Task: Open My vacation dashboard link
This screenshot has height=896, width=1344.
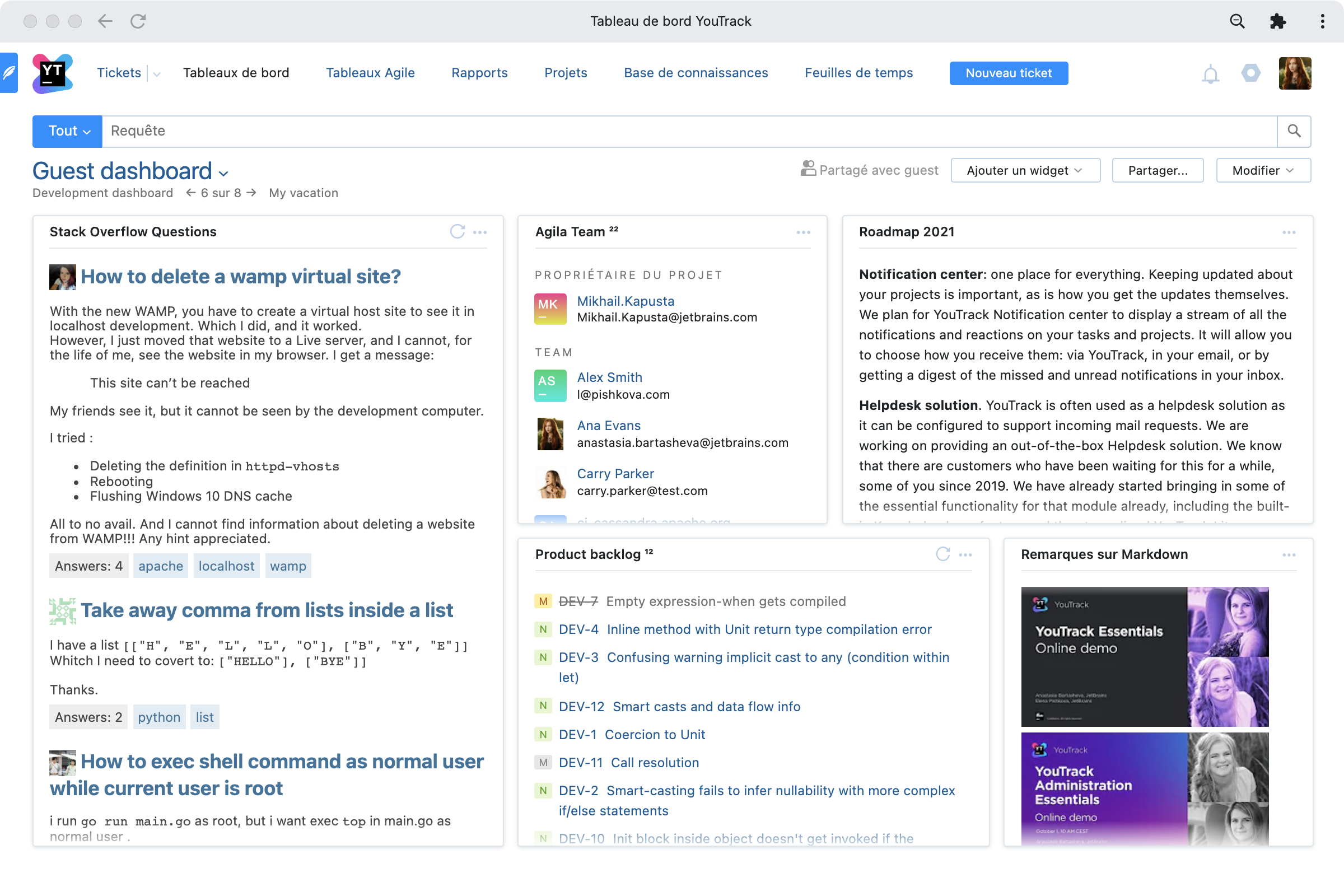Action: 304,193
